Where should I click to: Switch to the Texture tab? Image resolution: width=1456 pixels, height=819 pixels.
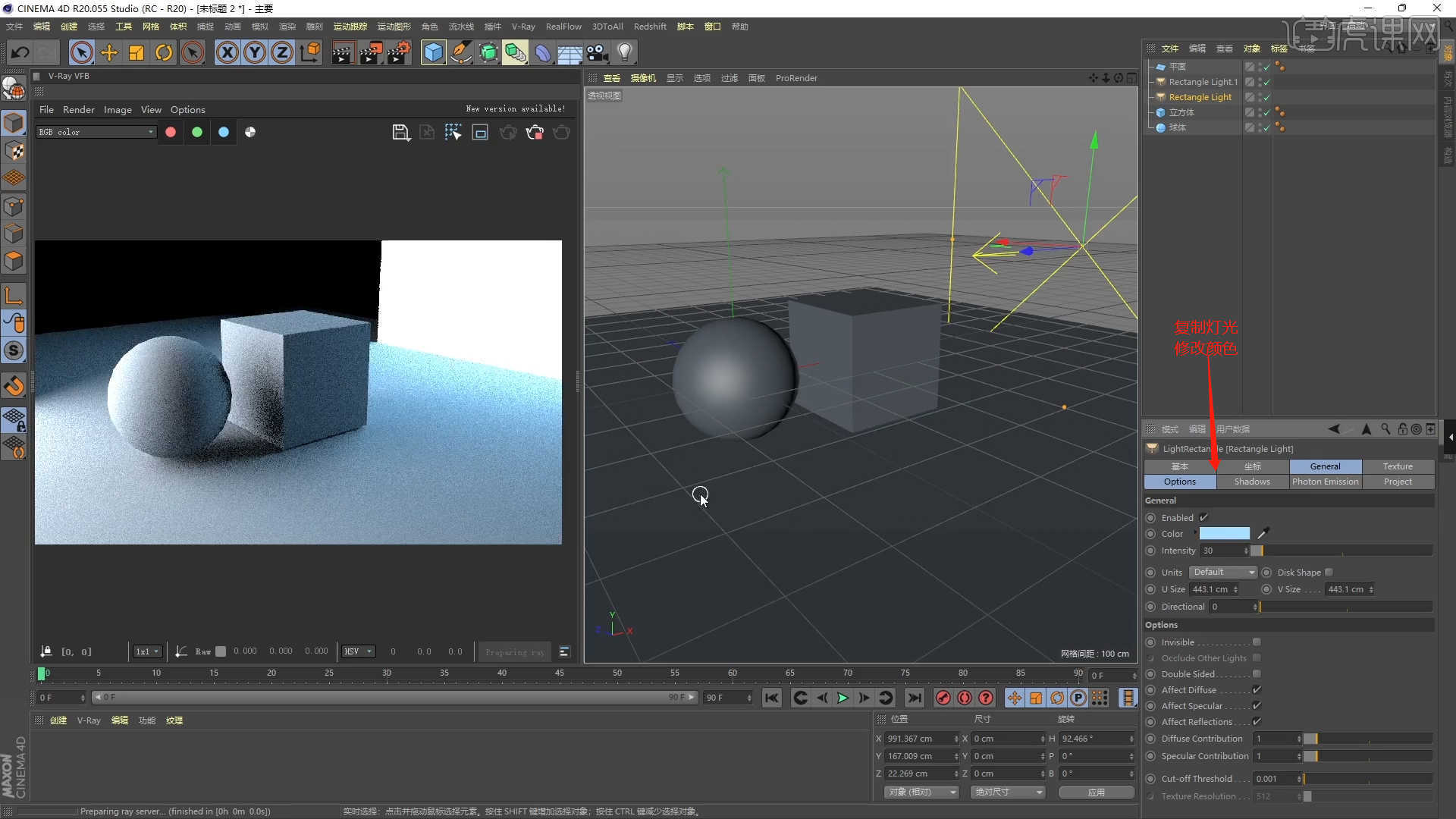coord(1398,466)
